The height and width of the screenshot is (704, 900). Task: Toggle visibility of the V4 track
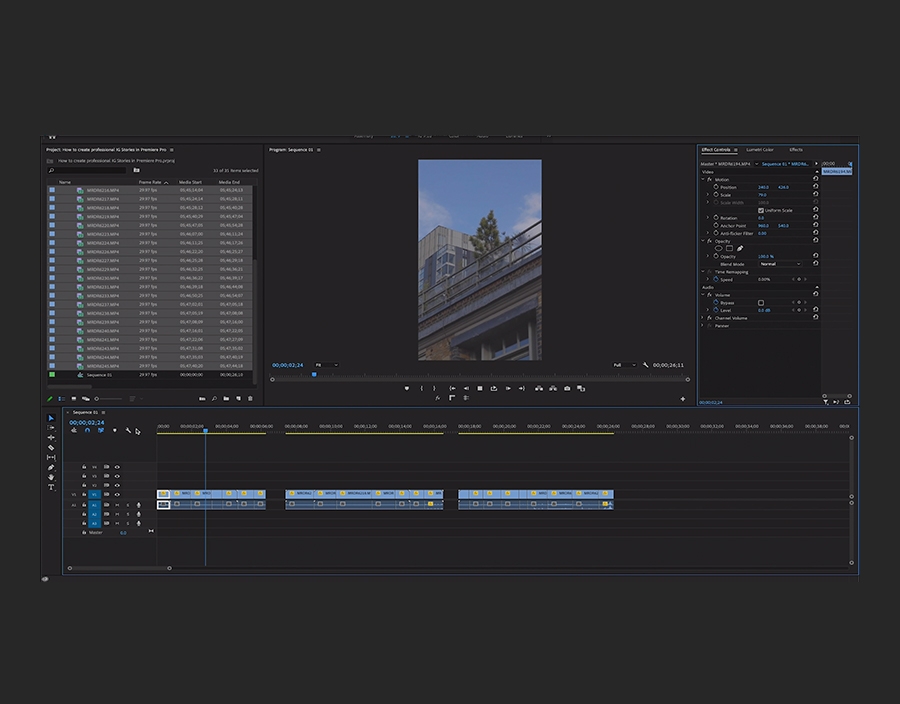click(117, 467)
